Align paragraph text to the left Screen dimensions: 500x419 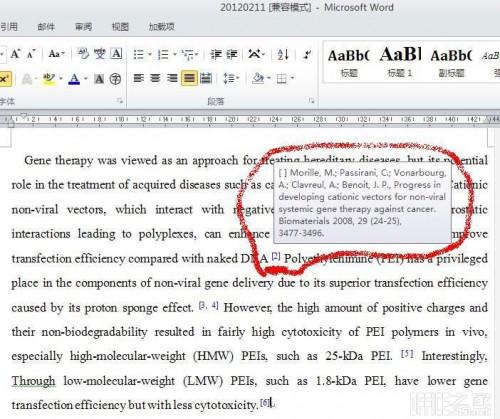pos(139,79)
